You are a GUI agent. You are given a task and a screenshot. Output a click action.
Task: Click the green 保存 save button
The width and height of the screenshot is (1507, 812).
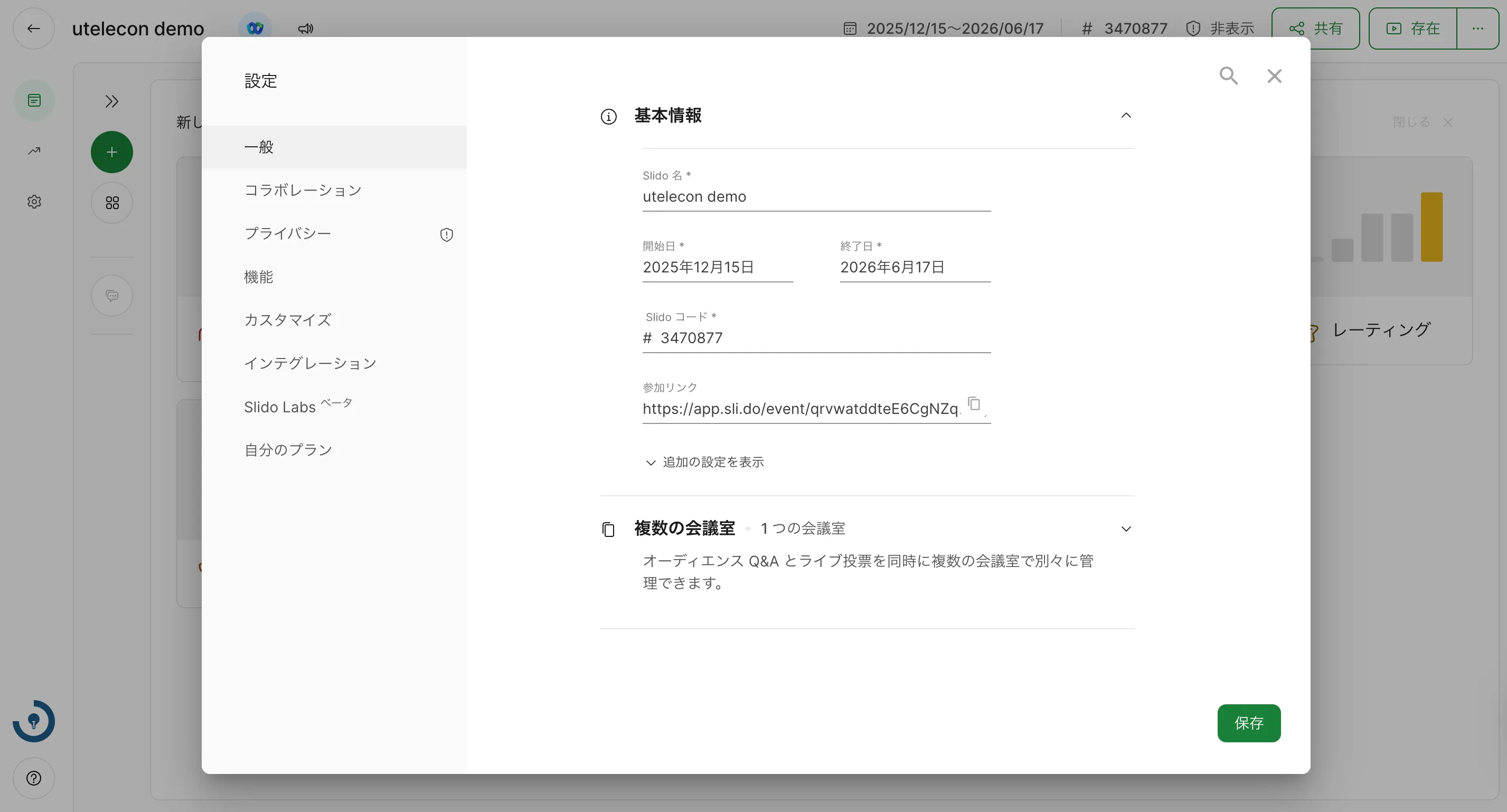coord(1248,723)
